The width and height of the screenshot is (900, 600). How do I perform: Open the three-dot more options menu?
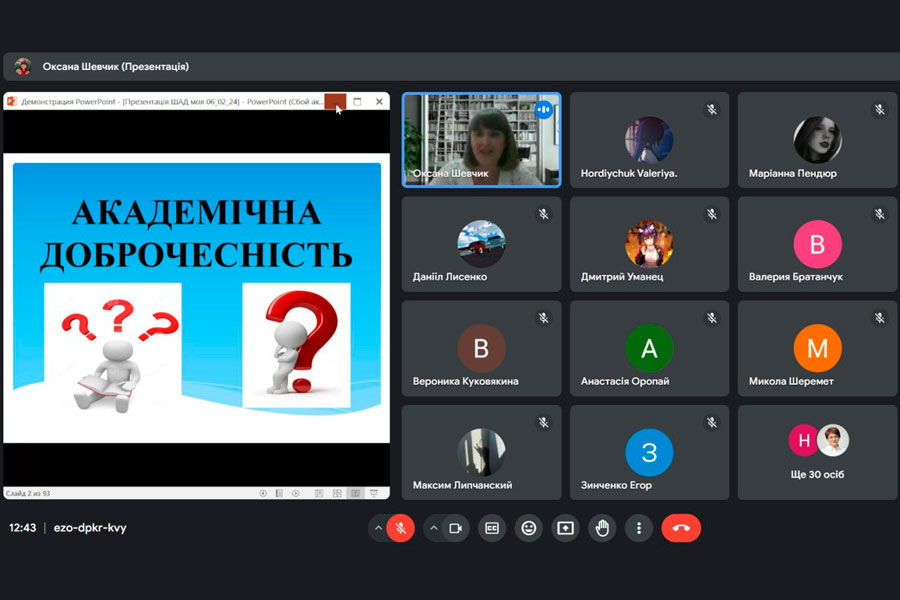(639, 528)
